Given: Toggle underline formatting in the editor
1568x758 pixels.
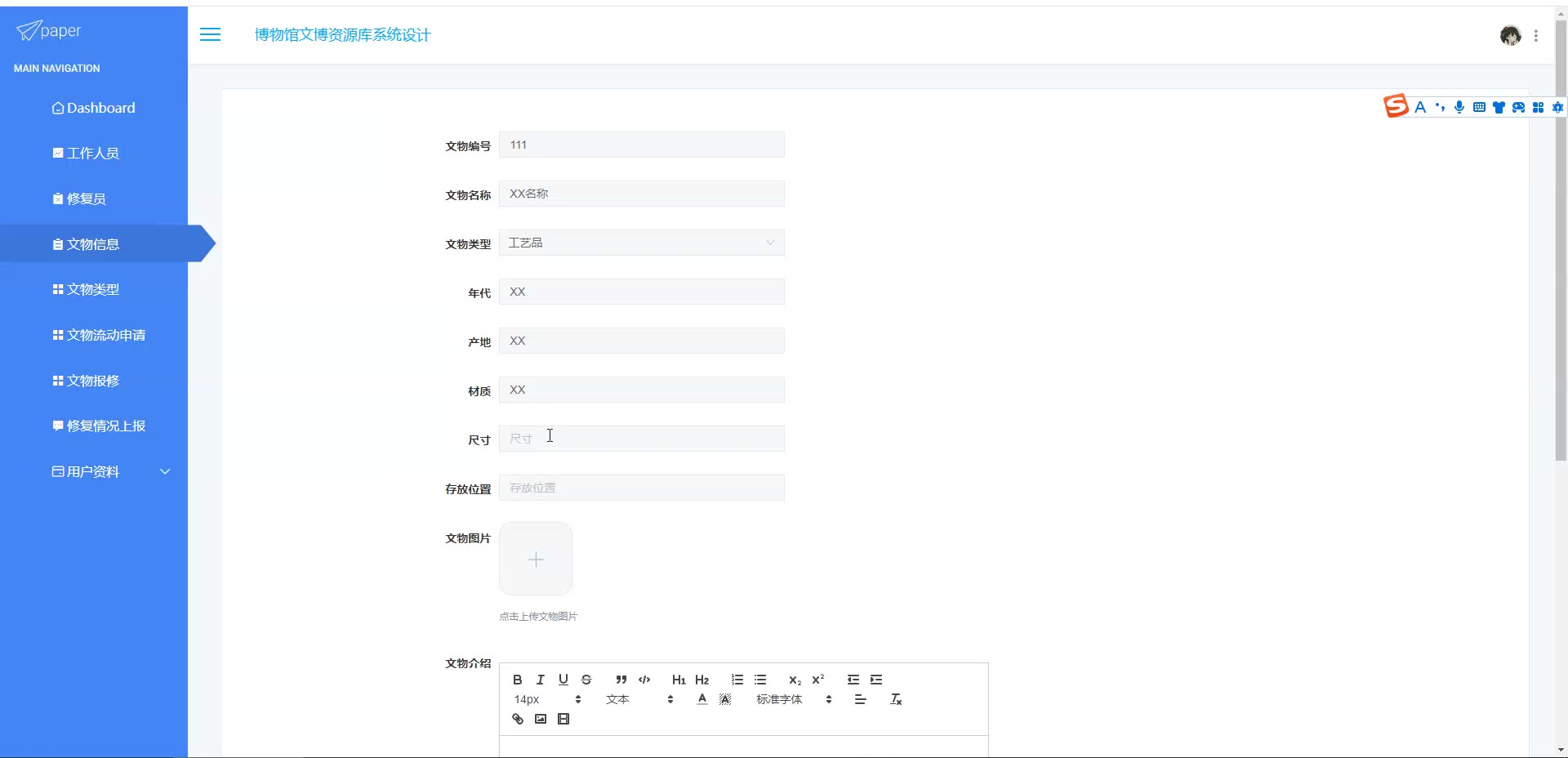Looking at the screenshot, I should pos(563,680).
